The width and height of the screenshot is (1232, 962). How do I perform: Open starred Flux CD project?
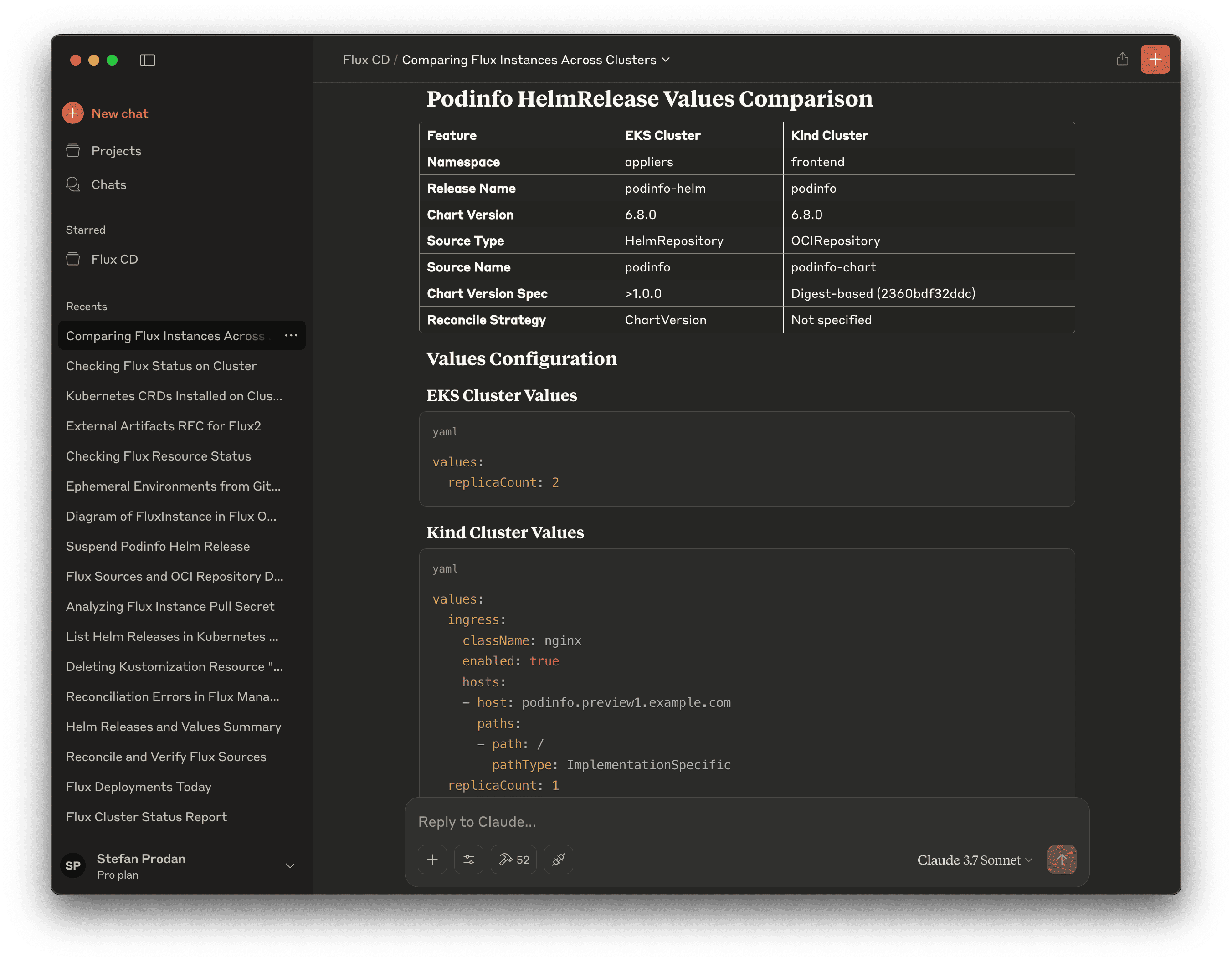(114, 259)
